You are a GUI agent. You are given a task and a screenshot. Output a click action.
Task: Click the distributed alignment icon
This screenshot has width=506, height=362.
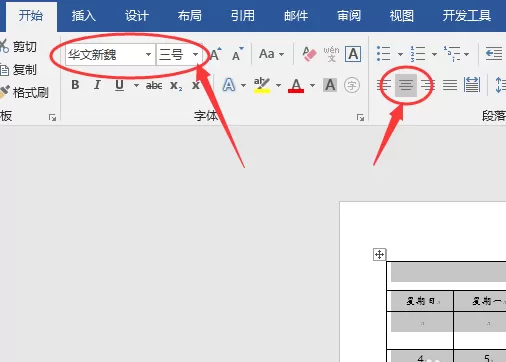pos(472,85)
